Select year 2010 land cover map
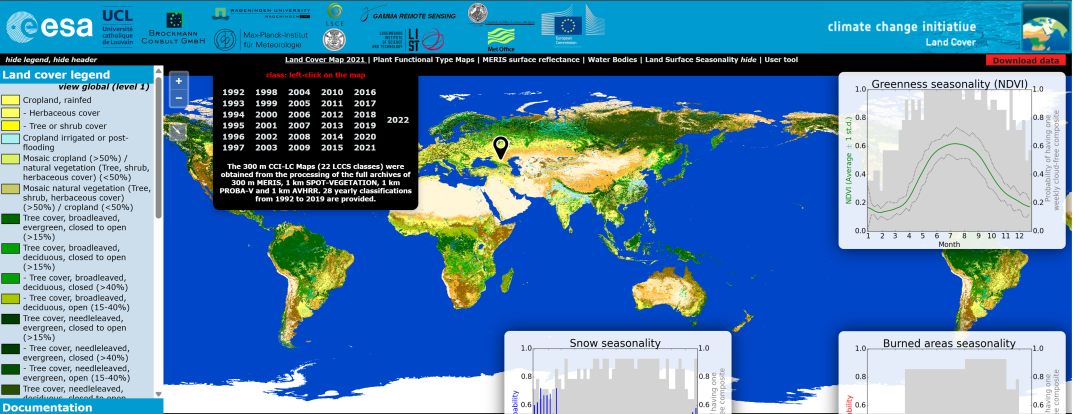The width and height of the screenshot is (1080, 414). [332, 92]
